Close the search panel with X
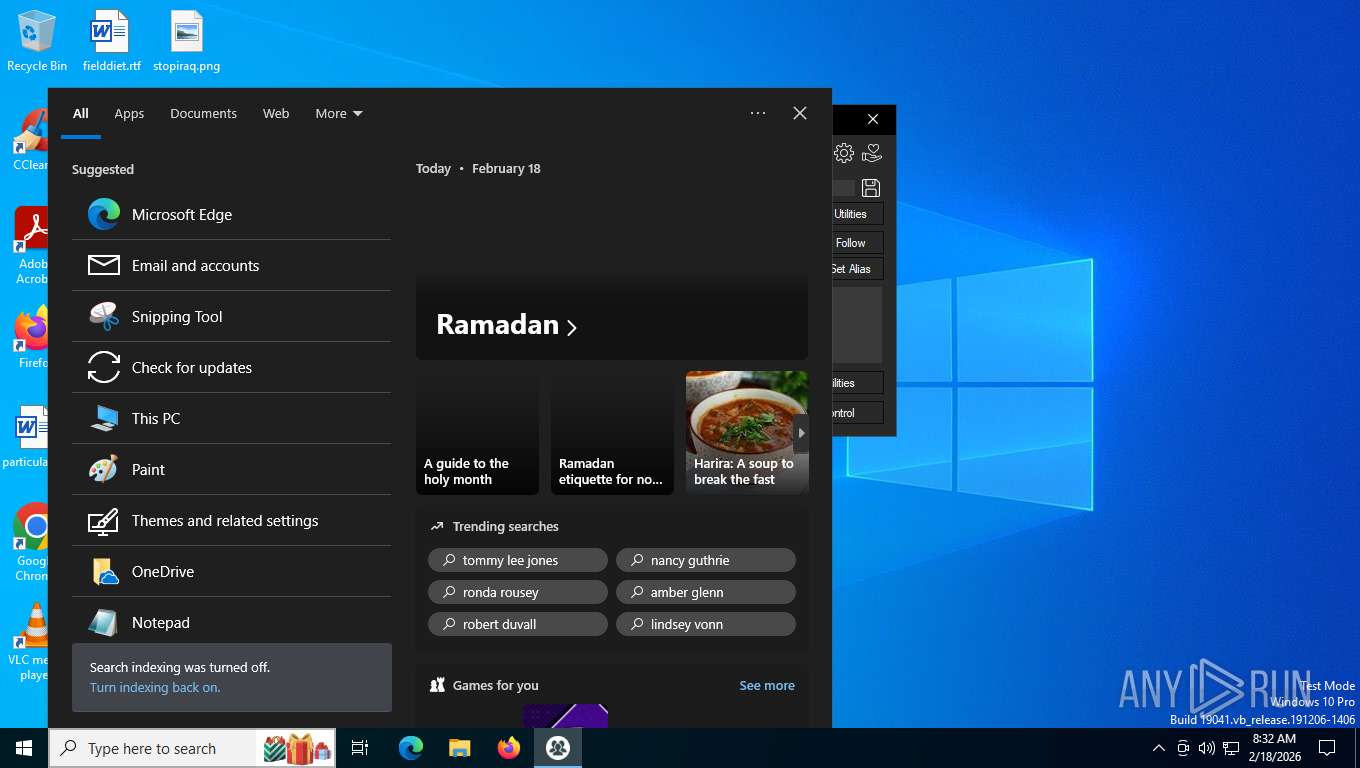The width and height of the screenshot is (1360, 768). pyautogui.click(x=800, y=113)
